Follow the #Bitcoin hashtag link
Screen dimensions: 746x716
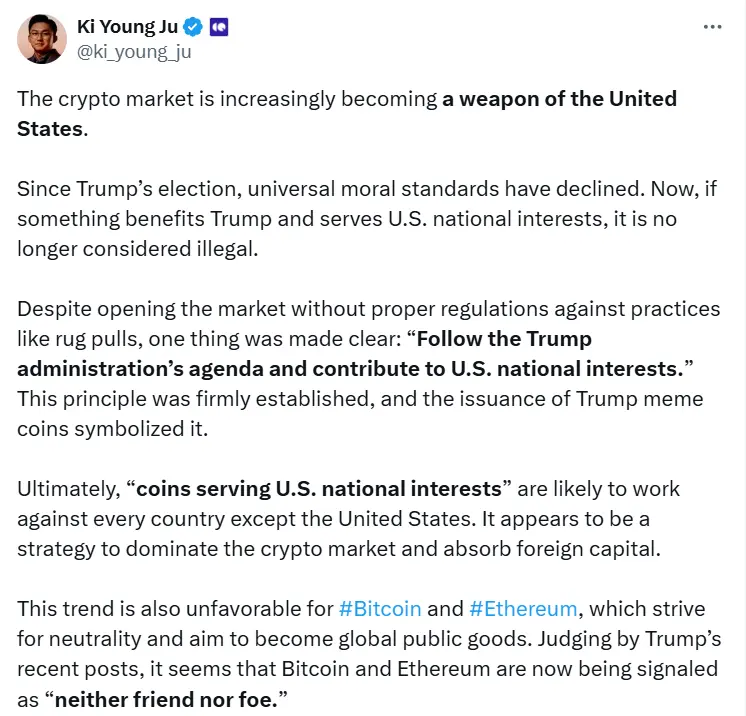(x=380, y=609)
